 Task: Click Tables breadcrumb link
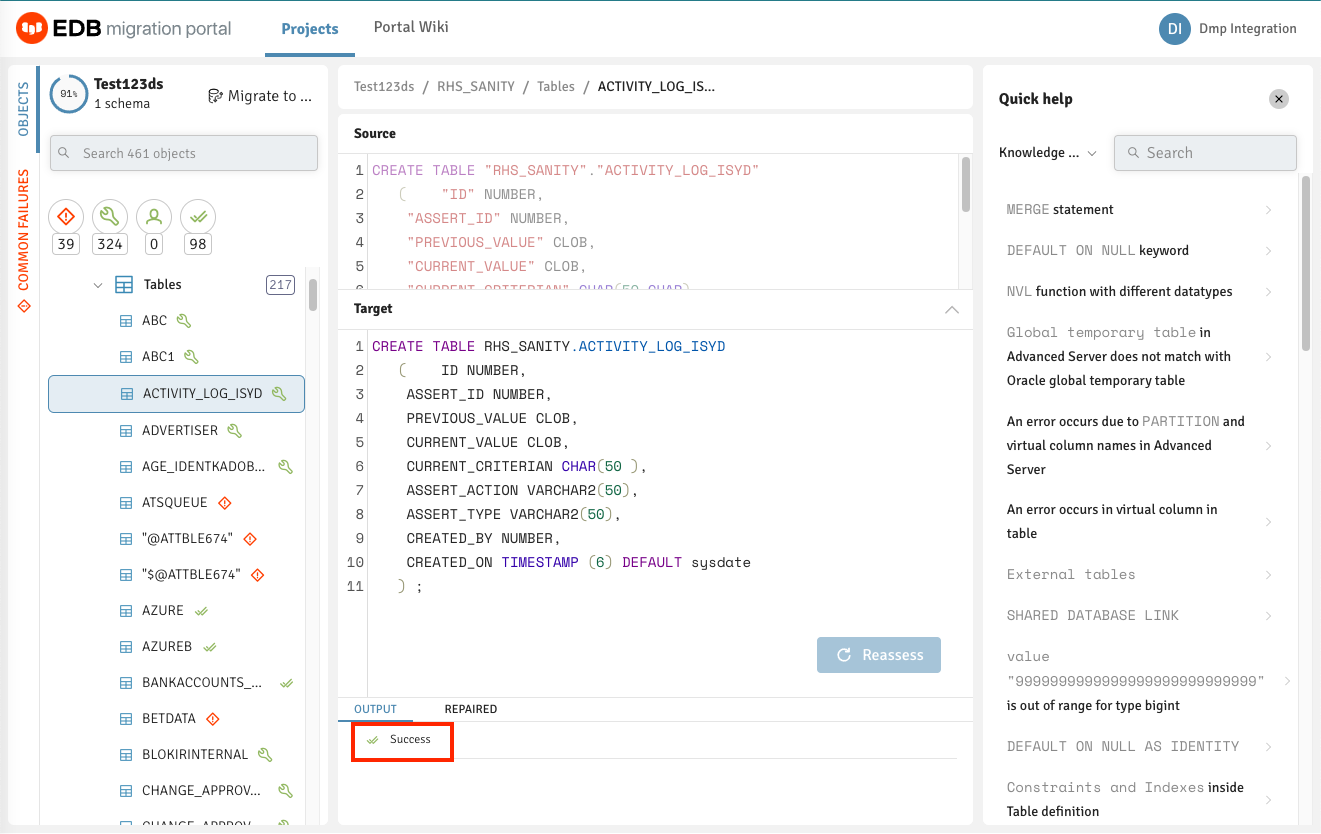556,87
